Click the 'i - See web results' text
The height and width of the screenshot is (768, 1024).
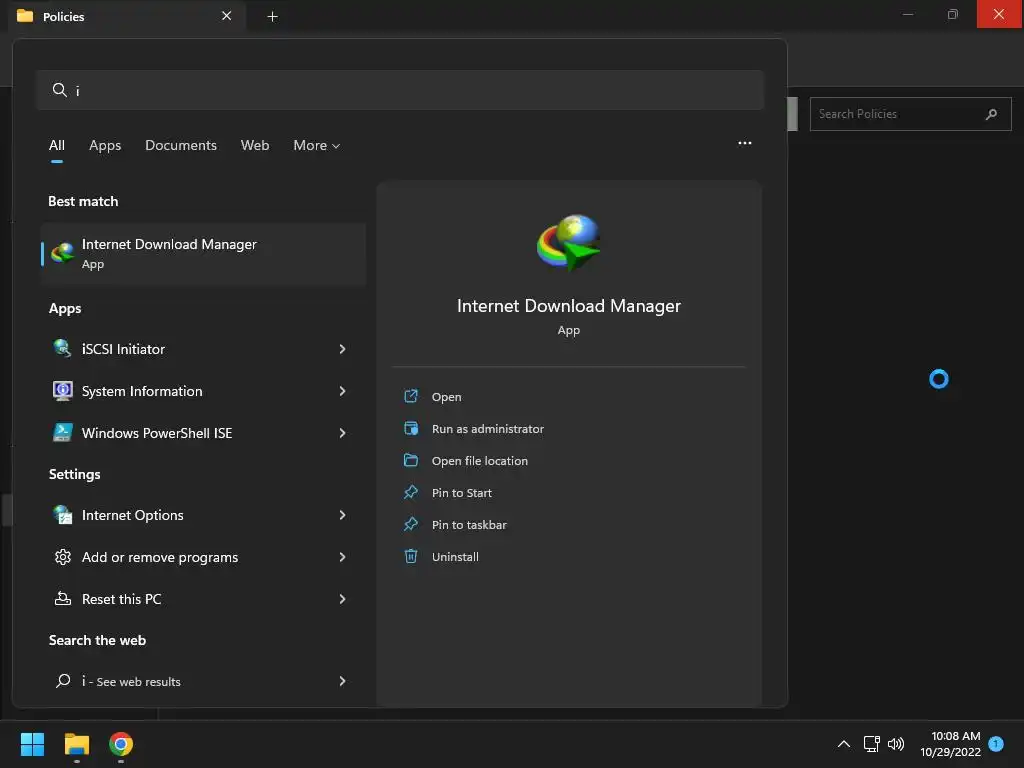(x=131, y=680)
